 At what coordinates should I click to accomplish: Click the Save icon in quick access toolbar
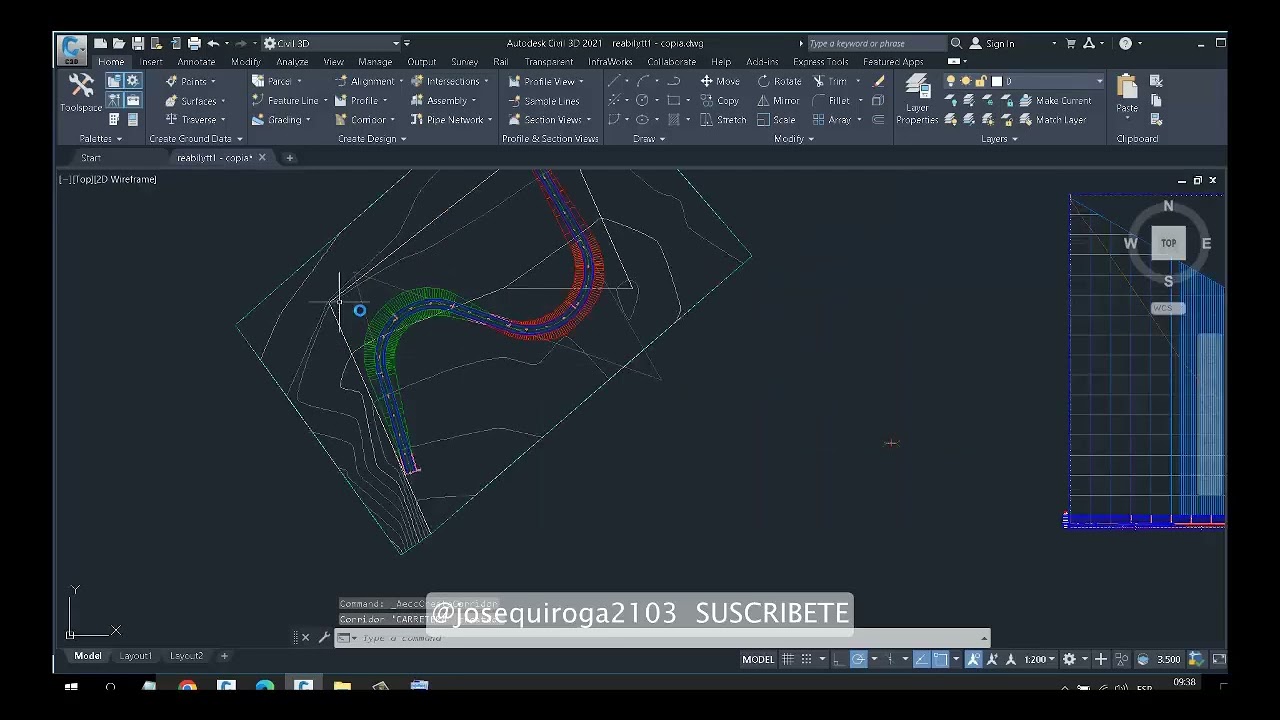137,44
